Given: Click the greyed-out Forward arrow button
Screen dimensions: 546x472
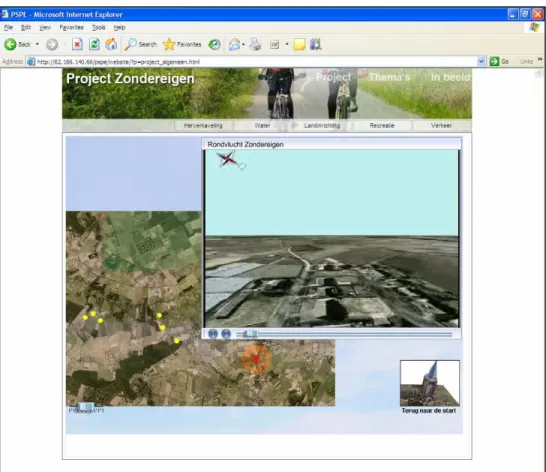Looking at the screenshot, I should coord(52,44).
